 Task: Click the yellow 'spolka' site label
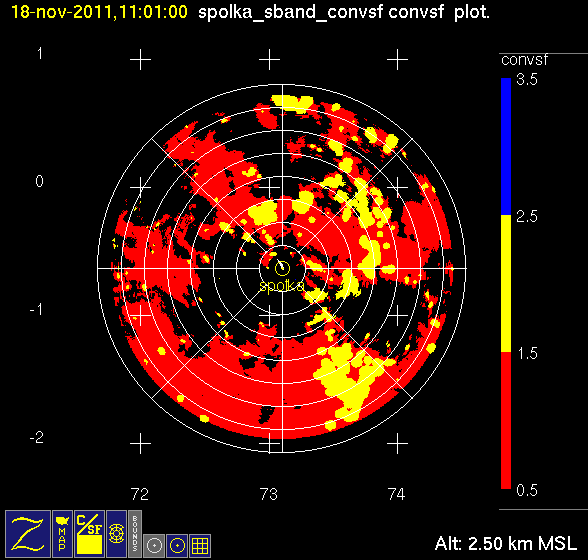[282, 286]
